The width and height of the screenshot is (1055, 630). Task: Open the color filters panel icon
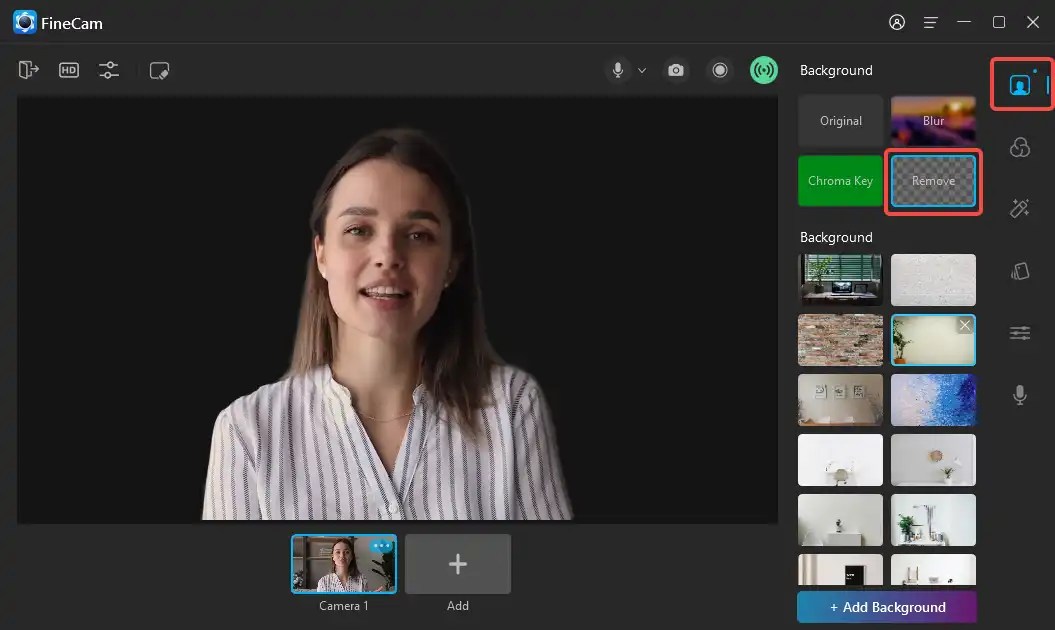click(1019, 147)
